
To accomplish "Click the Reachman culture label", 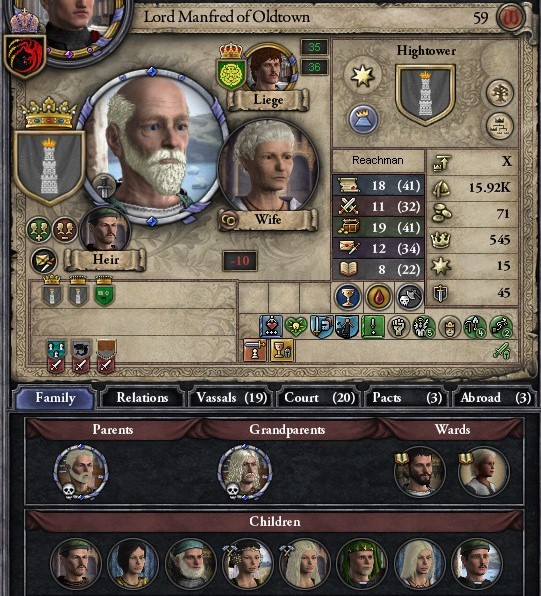I will point(378,160).
